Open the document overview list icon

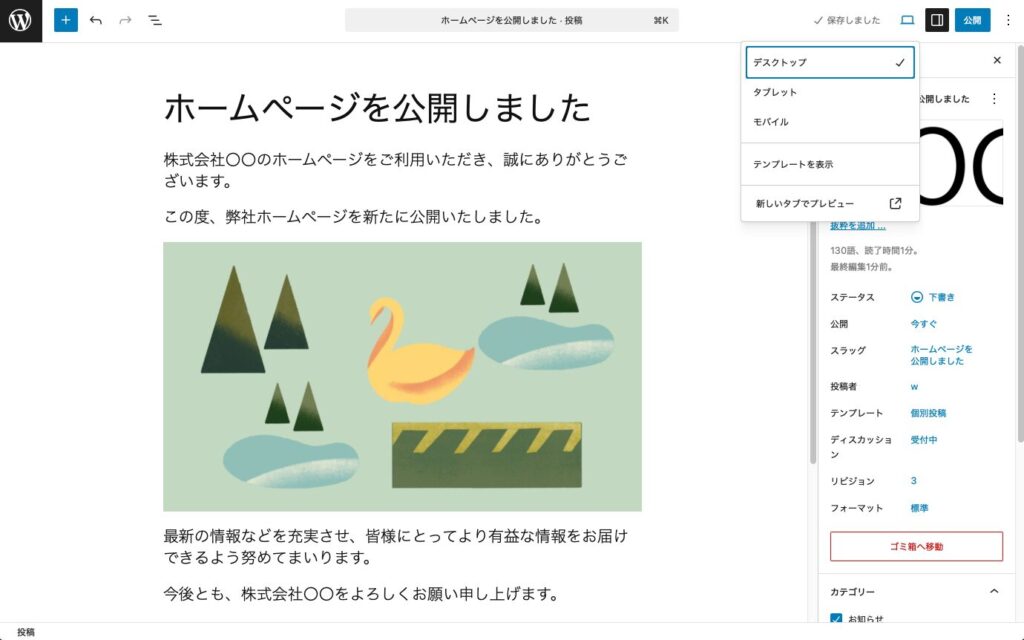[x=155, y=20]
